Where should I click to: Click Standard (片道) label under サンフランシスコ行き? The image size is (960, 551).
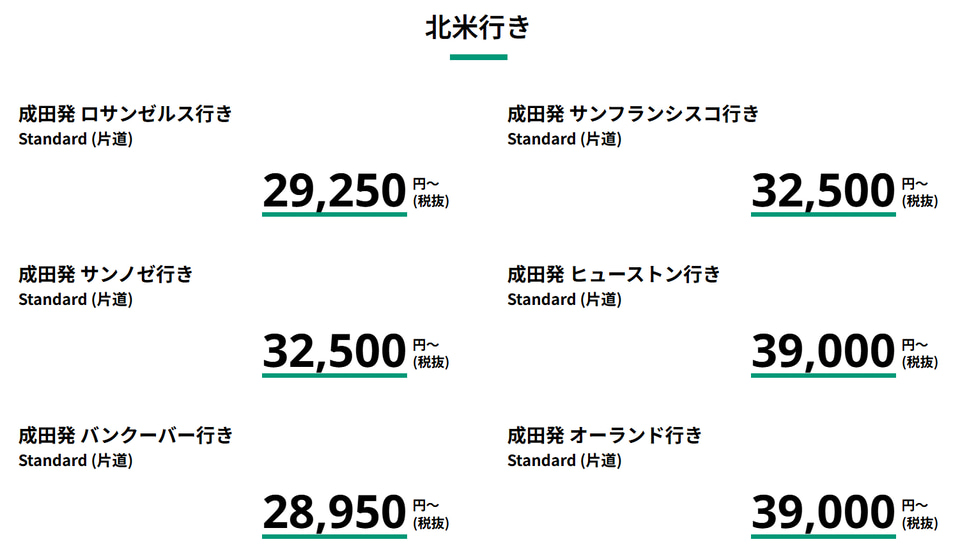(x=564, y=139)
